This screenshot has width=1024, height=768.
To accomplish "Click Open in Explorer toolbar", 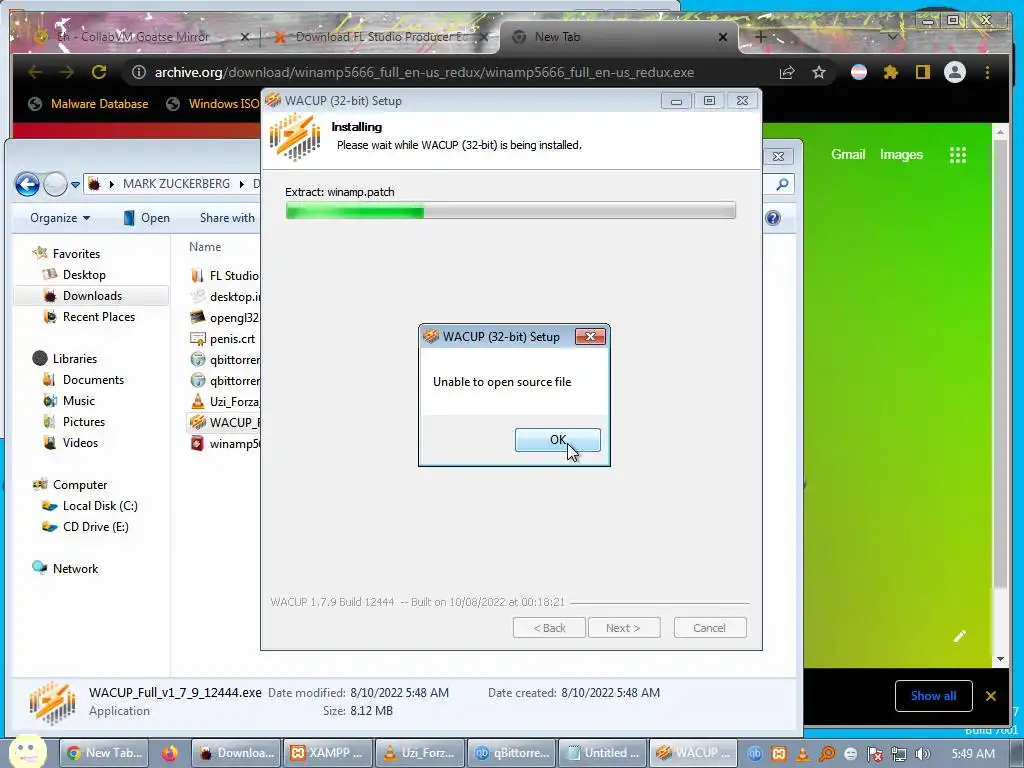I will [x=146, y=218].
